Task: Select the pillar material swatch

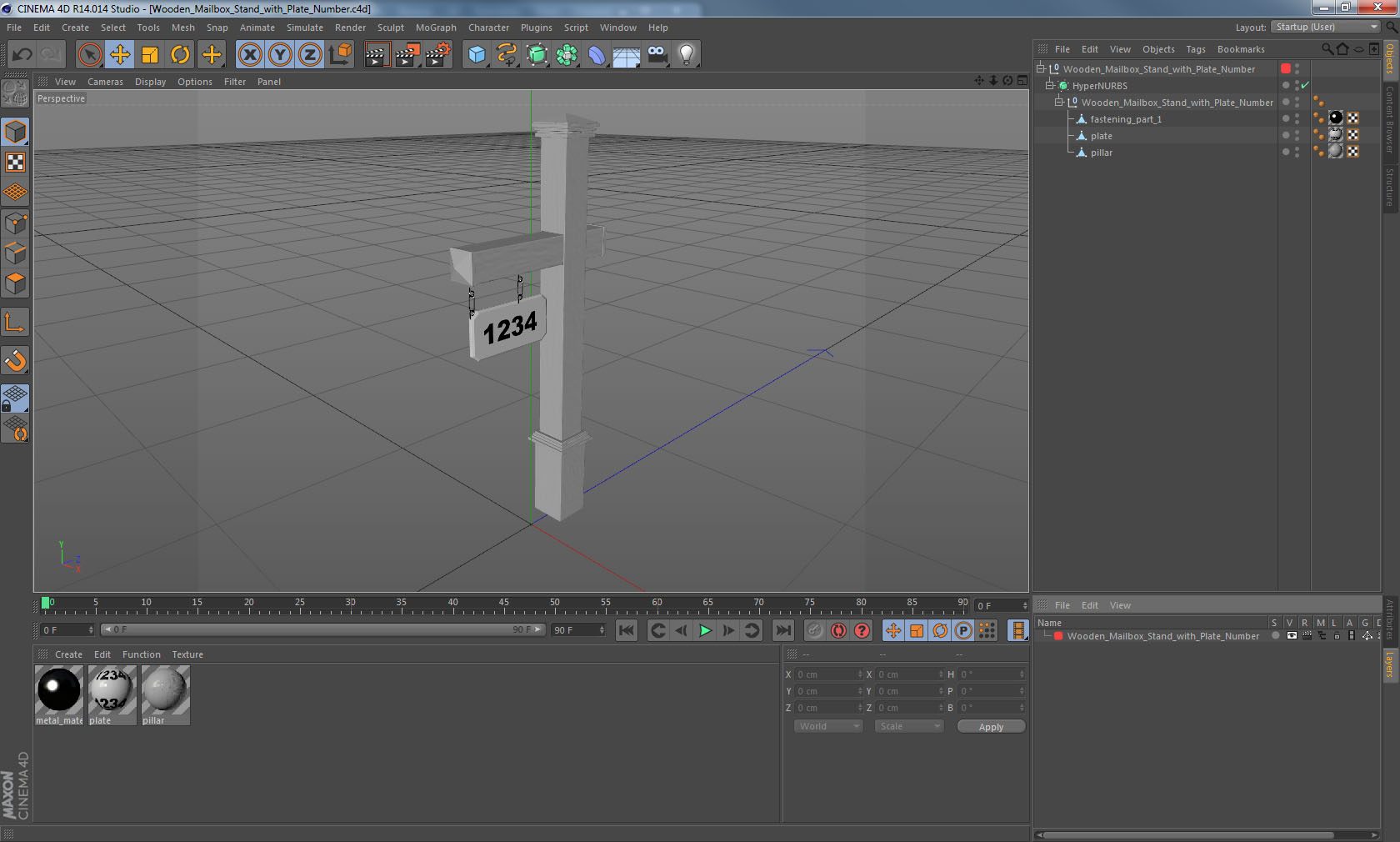Action: [x=166, y=694]
